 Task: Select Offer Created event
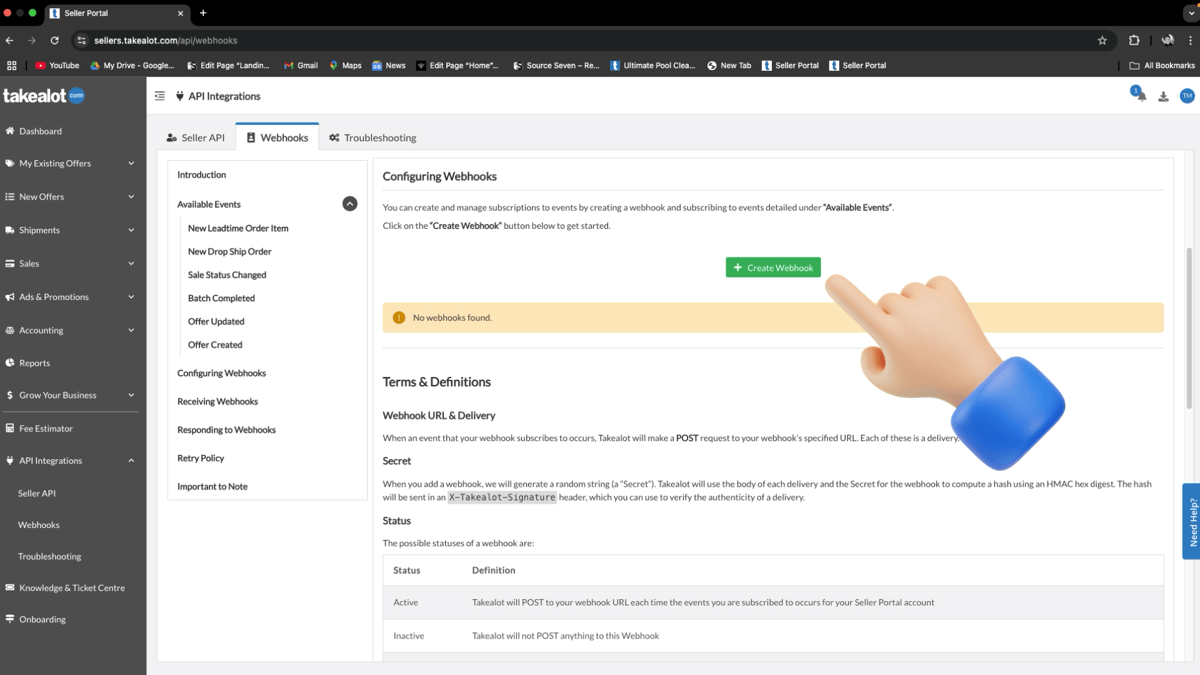(215, 345)
